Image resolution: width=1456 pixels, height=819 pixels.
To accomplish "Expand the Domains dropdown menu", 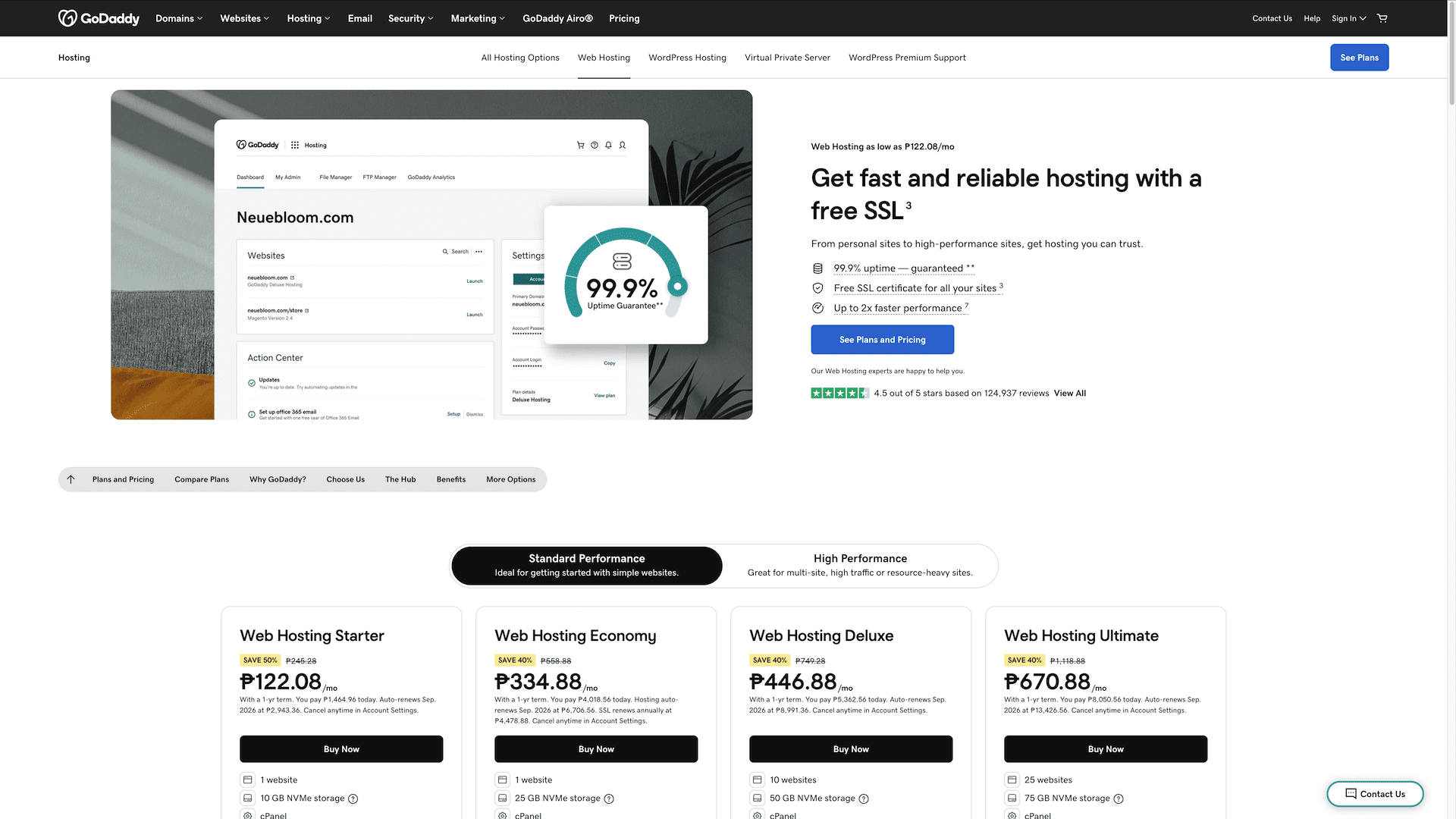I will (179, 18).
